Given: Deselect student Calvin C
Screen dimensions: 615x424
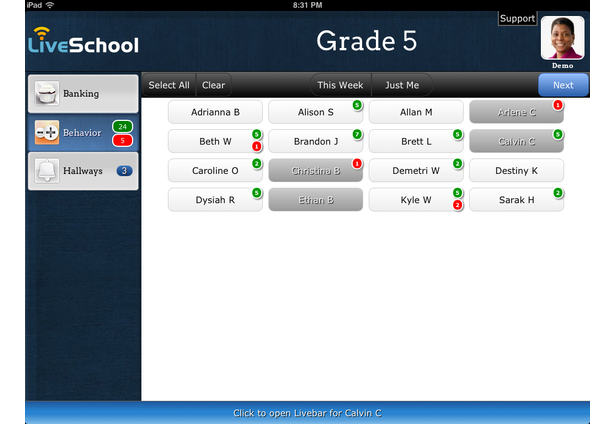Looking at the screenshot, I should click(x=517, y=142).
